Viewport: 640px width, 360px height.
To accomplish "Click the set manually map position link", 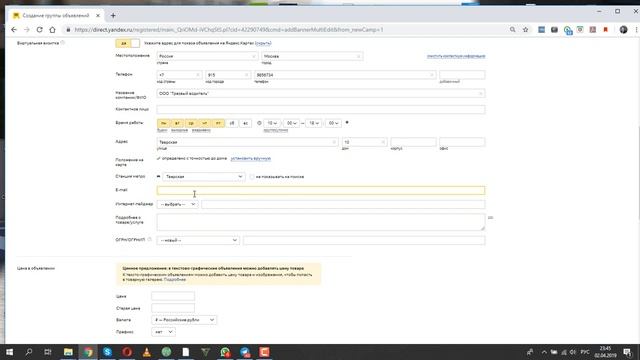I will click(251, 158).
